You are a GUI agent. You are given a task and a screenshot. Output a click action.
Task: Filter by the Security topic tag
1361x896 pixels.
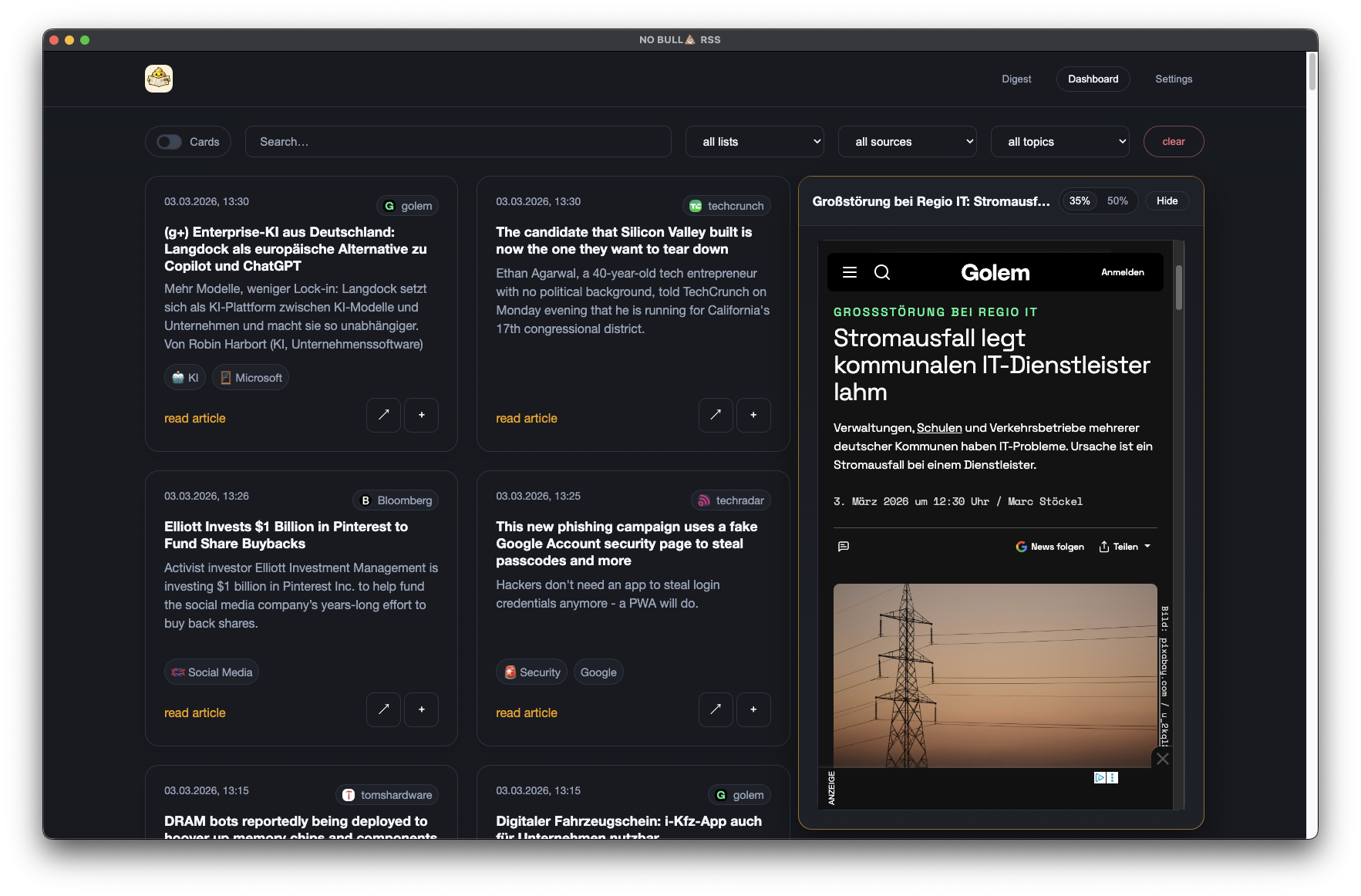[531, 672]
